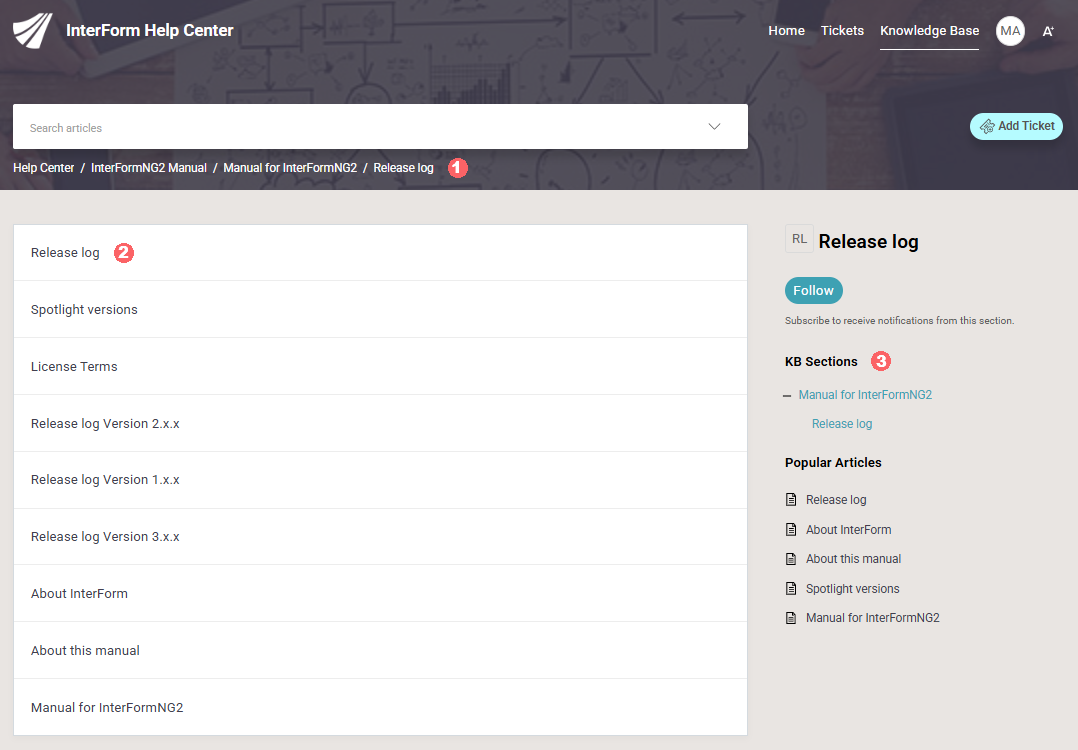Viewport: 1078px width, 750px height.
Task: Click Help Center breadcrumb link
Action: coord(43,168)
